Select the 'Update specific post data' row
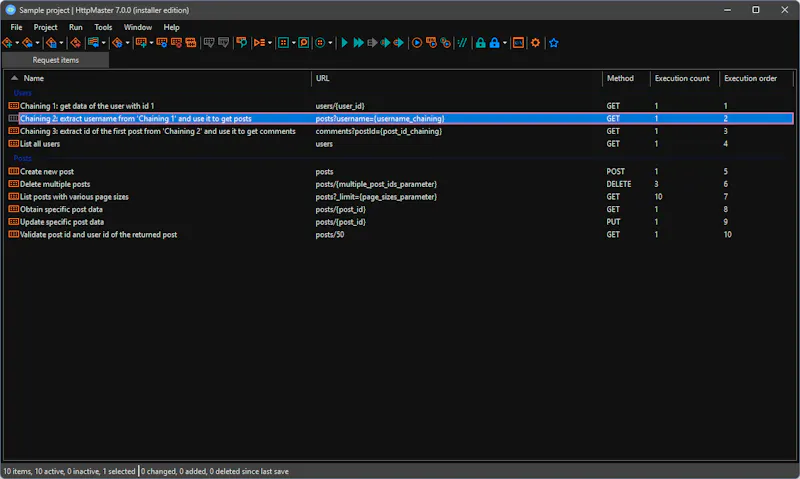Viewport: 800px width, 479px height. pyautogui.click(x=401, y=222)
